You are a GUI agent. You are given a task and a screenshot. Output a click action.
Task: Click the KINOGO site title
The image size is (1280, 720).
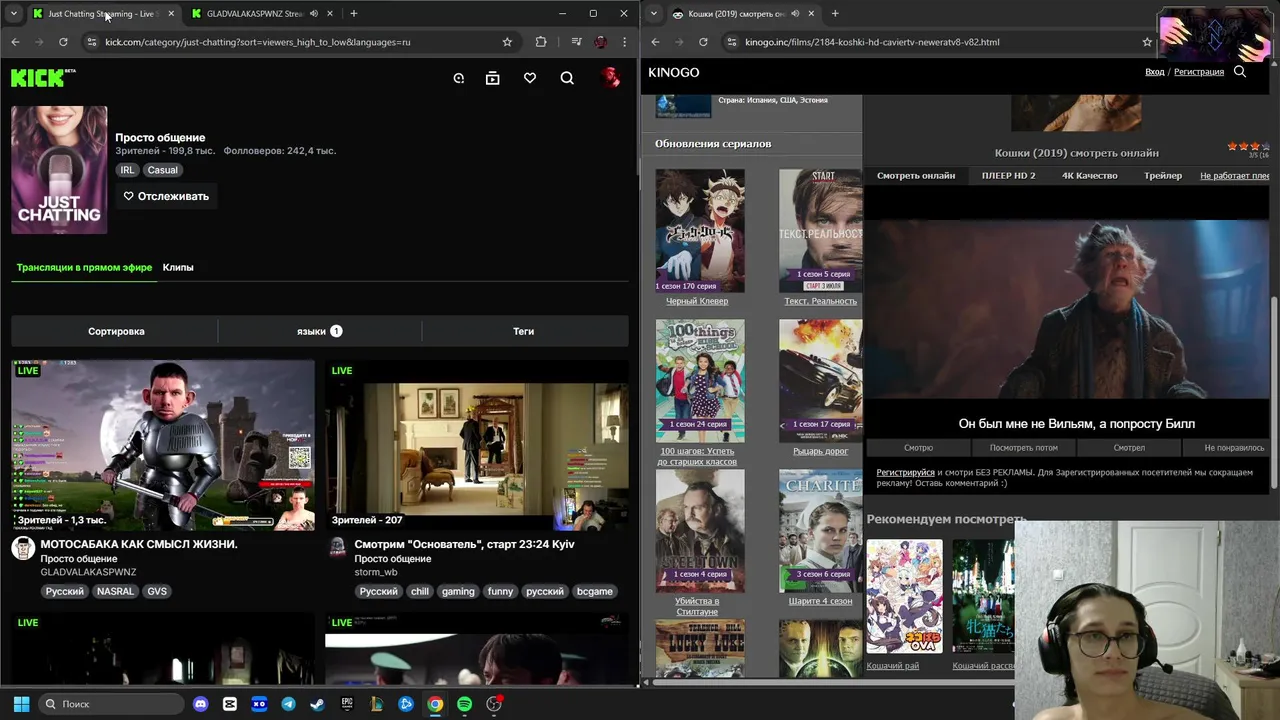pos(673,72)
